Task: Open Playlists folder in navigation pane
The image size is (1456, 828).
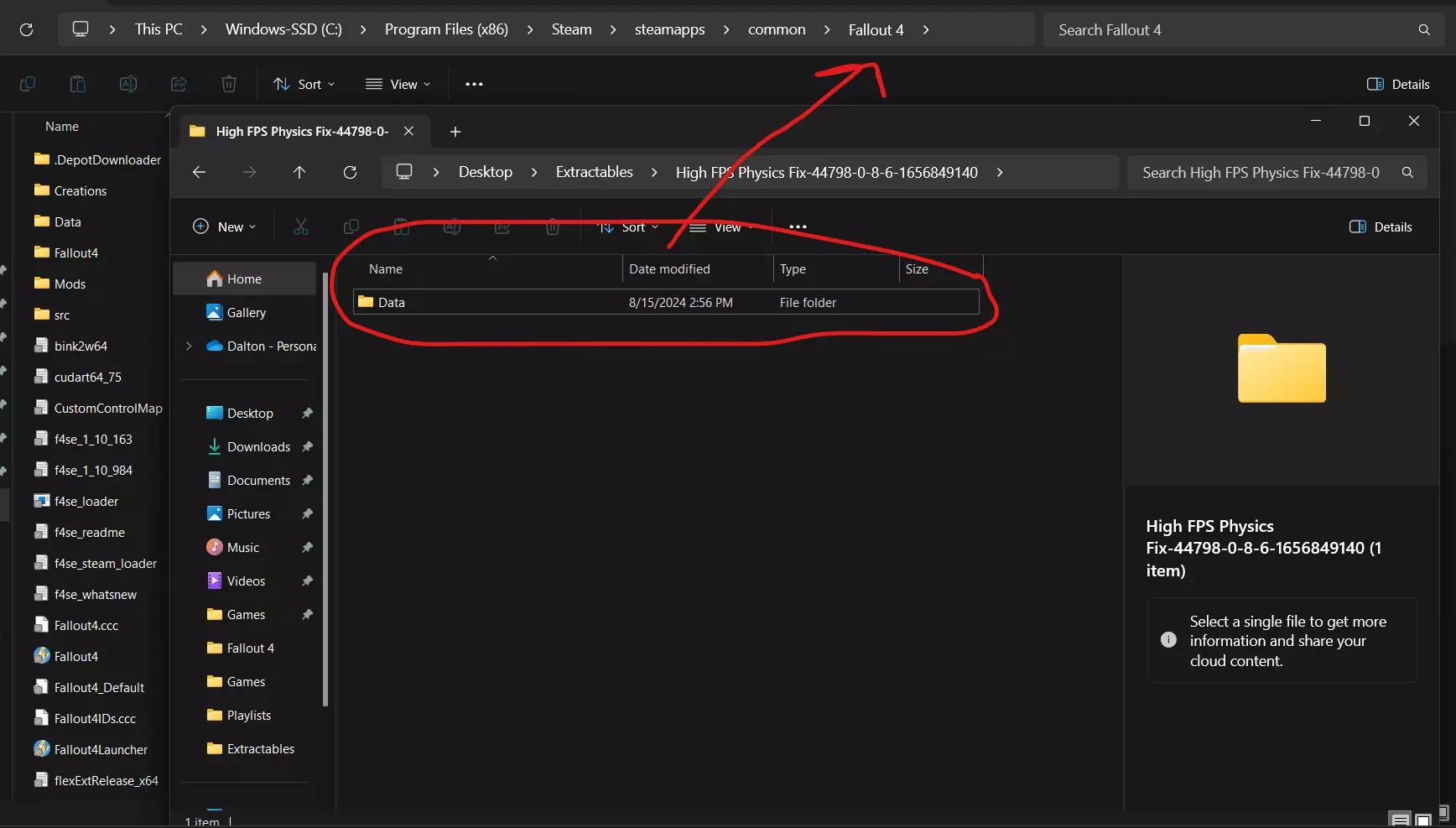Action: [245, 715]
